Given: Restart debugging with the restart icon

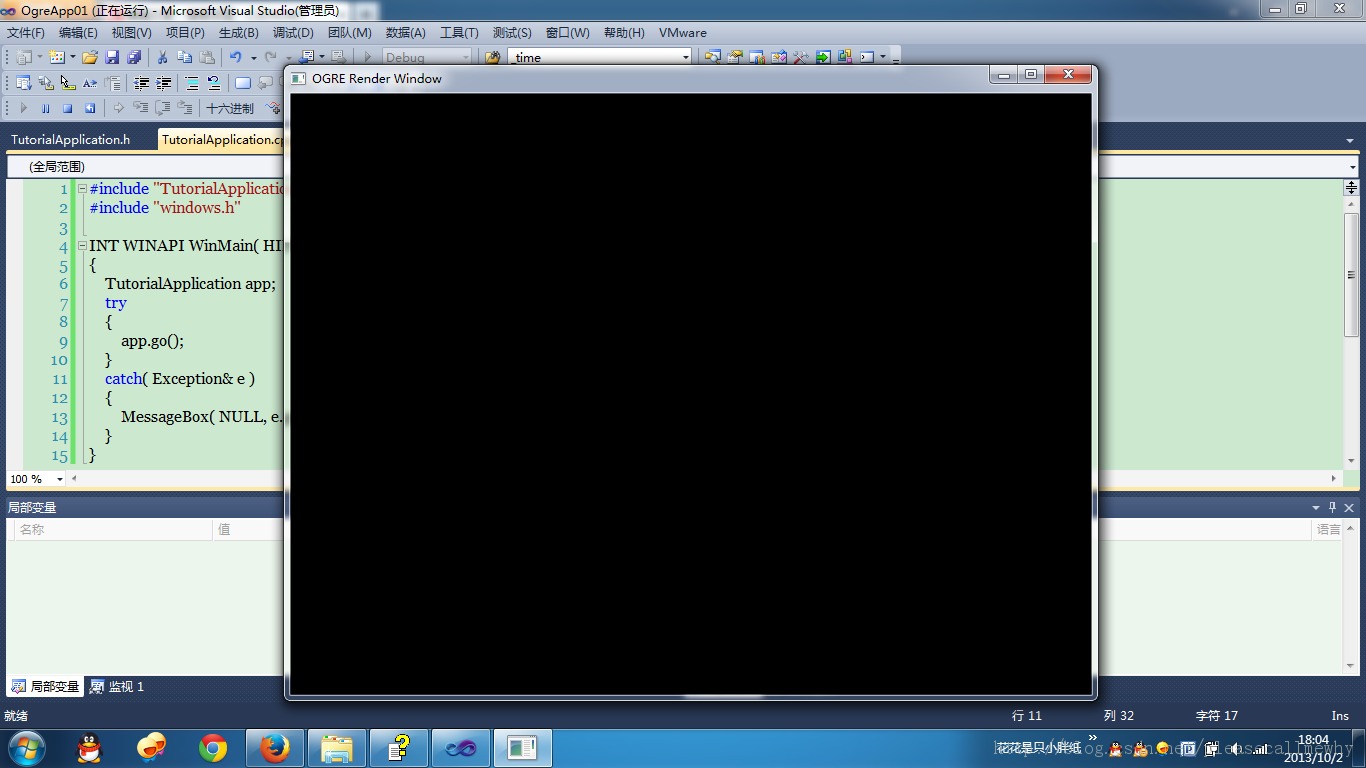Looking at the screenshot, I should point(90,108).
